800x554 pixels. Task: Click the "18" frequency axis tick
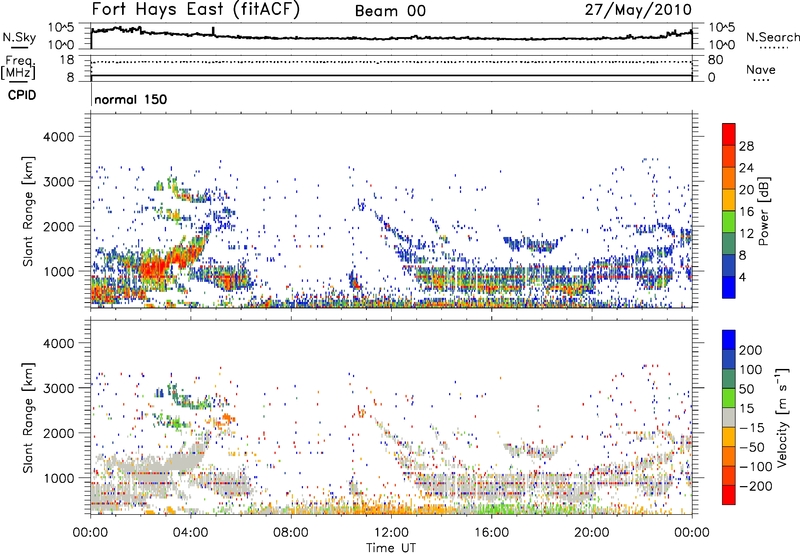click(67, 60)
